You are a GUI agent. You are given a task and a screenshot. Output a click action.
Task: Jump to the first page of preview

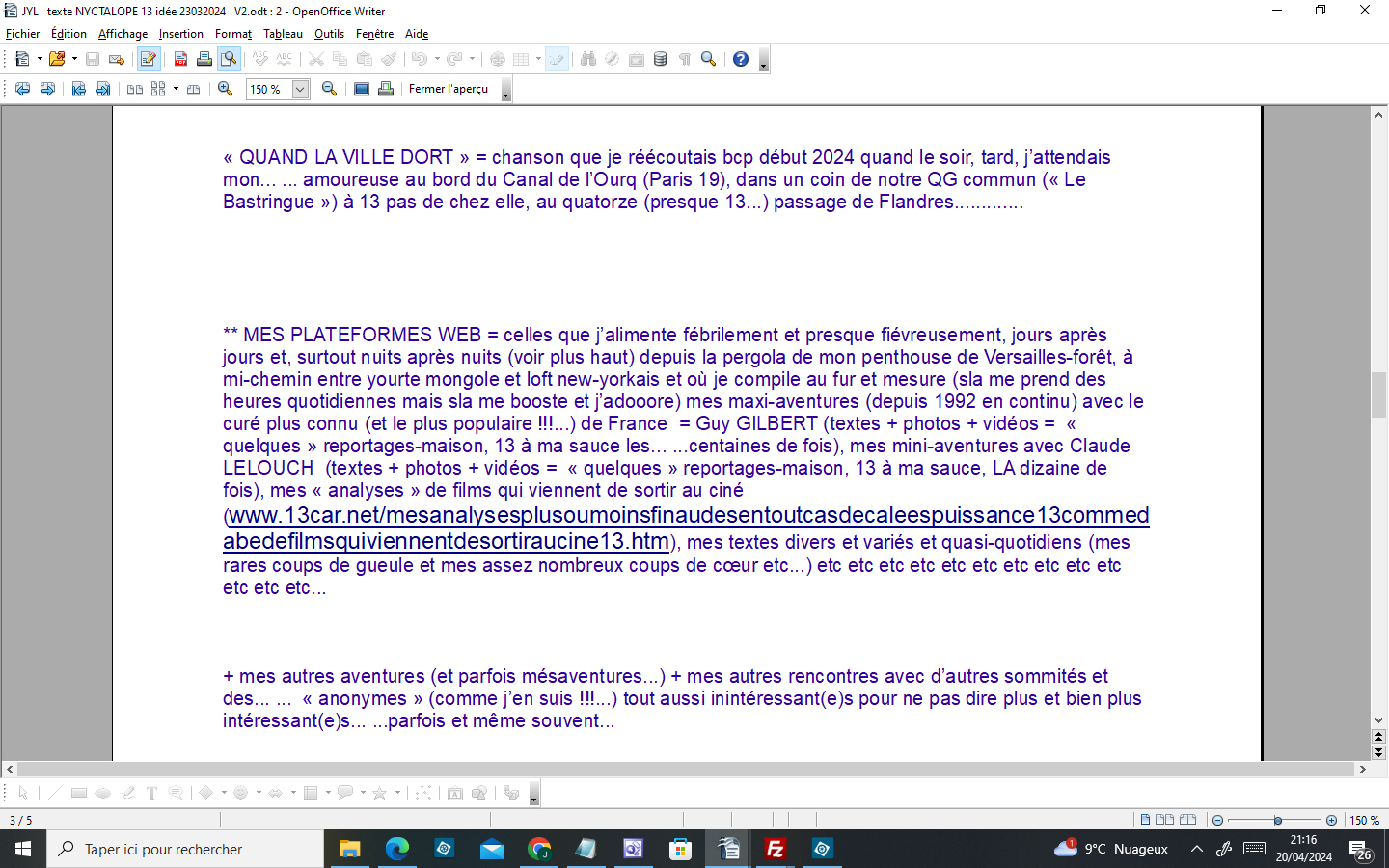pos(79,89)
